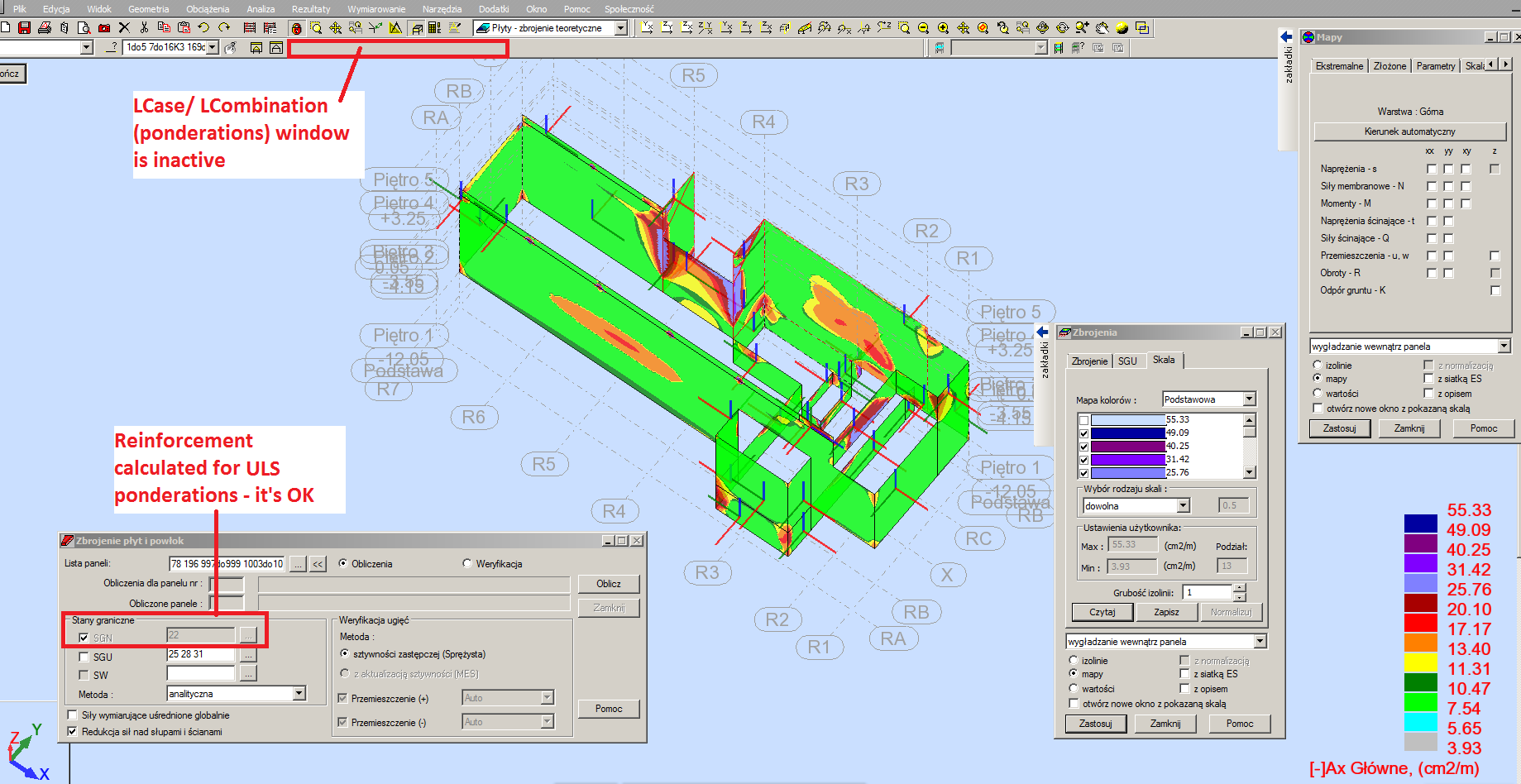Uncheck Redukcja sił nad słupami i ścianami
Screen dimensions: 1521x784
(x=73, y=732)
